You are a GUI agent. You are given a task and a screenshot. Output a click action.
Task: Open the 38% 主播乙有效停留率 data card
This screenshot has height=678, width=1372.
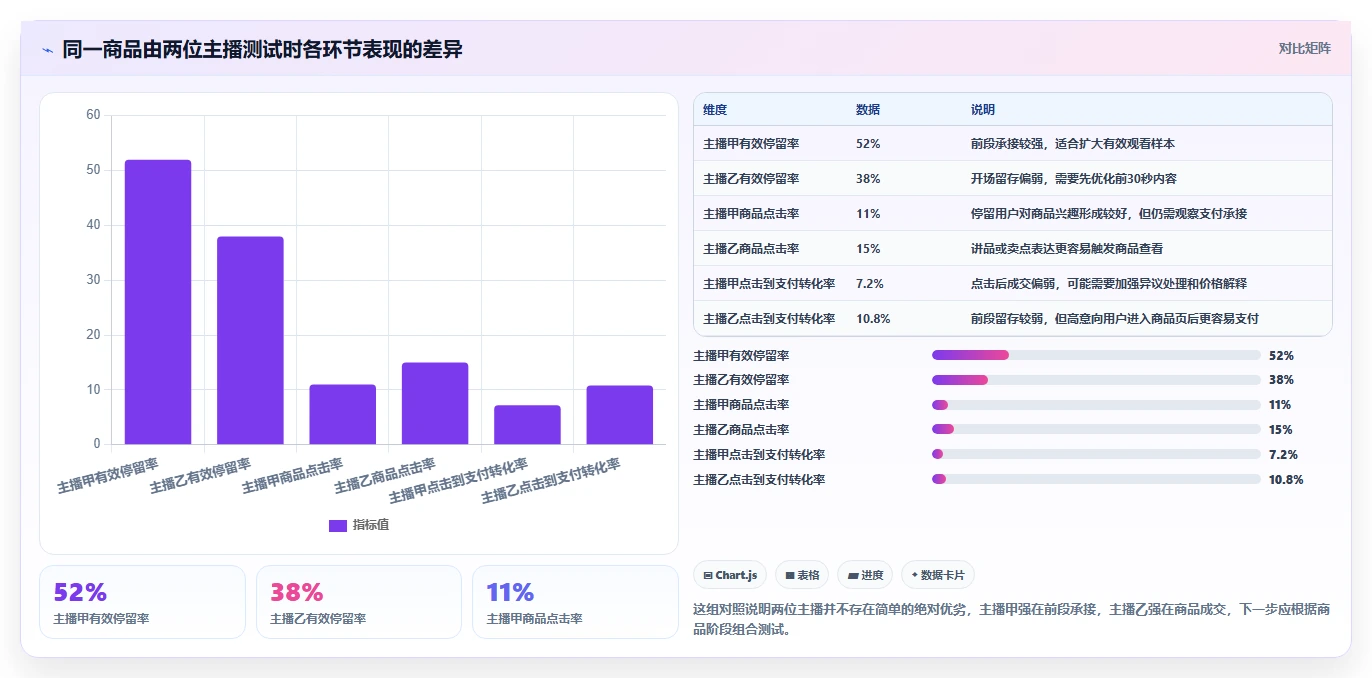[x=359, y=602]
